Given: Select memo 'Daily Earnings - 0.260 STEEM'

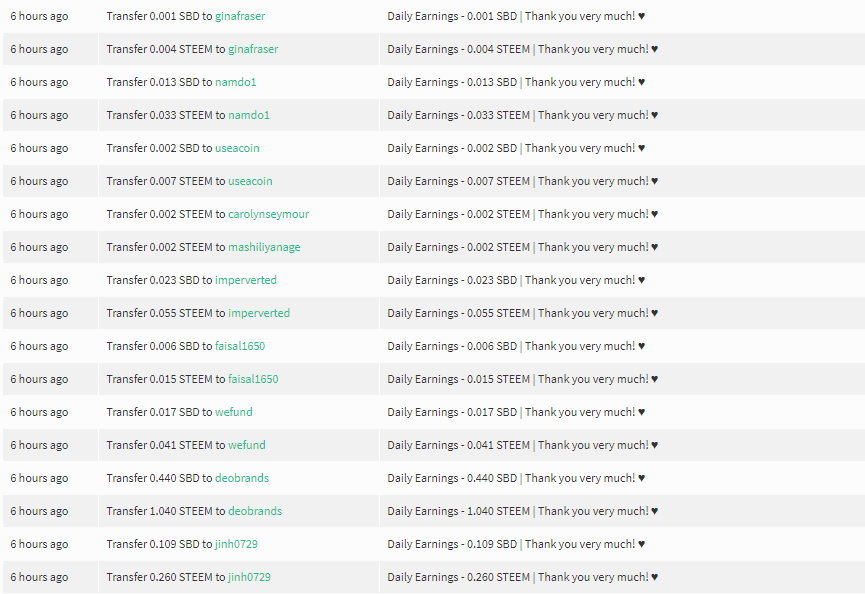Looking at the screenshot, I should click(x=459, y=577).
